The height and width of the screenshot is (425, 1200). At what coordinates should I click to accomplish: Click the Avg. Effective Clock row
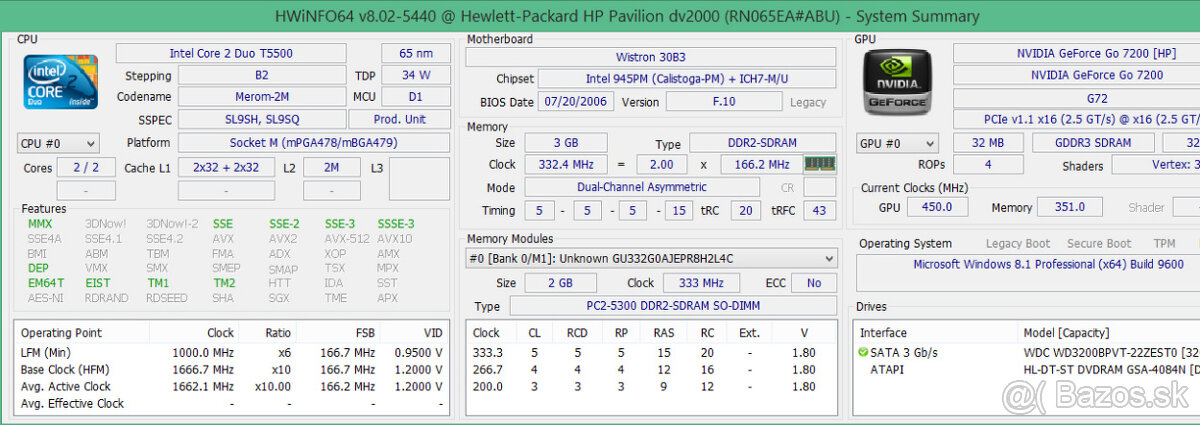(x=231, y=404)
